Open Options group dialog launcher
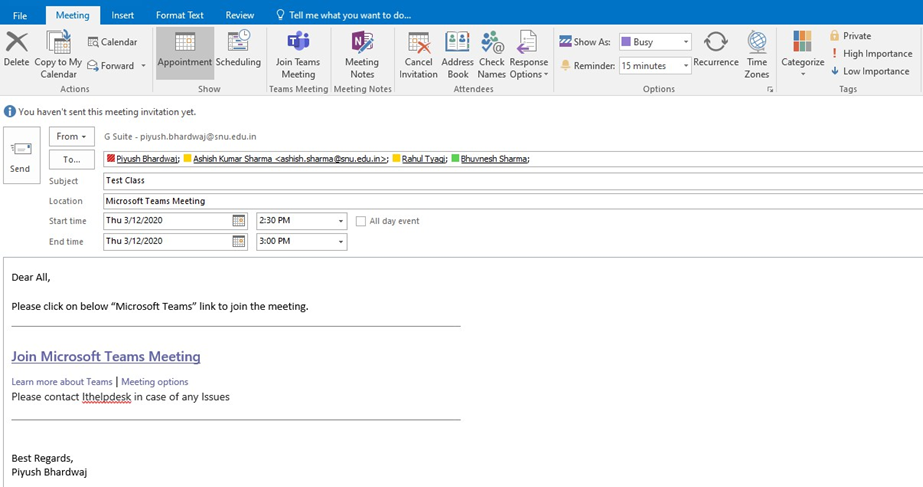The height and width of the screenshot is (487, 923). 769,90
